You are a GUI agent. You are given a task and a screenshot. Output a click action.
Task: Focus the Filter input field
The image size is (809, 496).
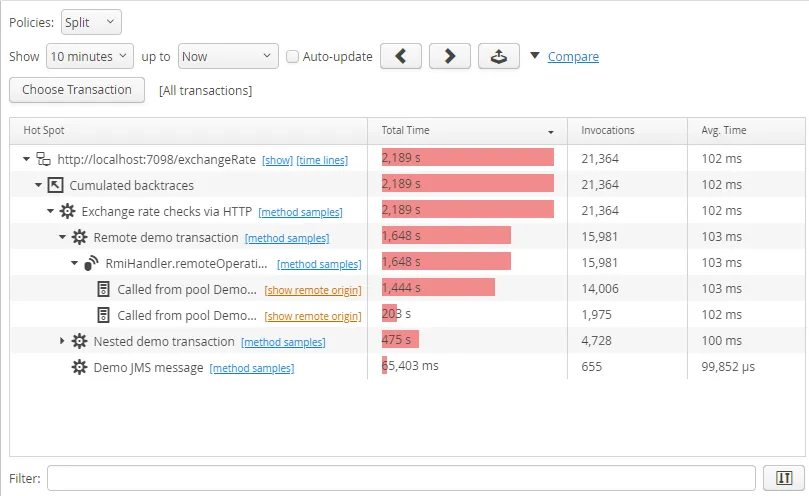(401, 478)
